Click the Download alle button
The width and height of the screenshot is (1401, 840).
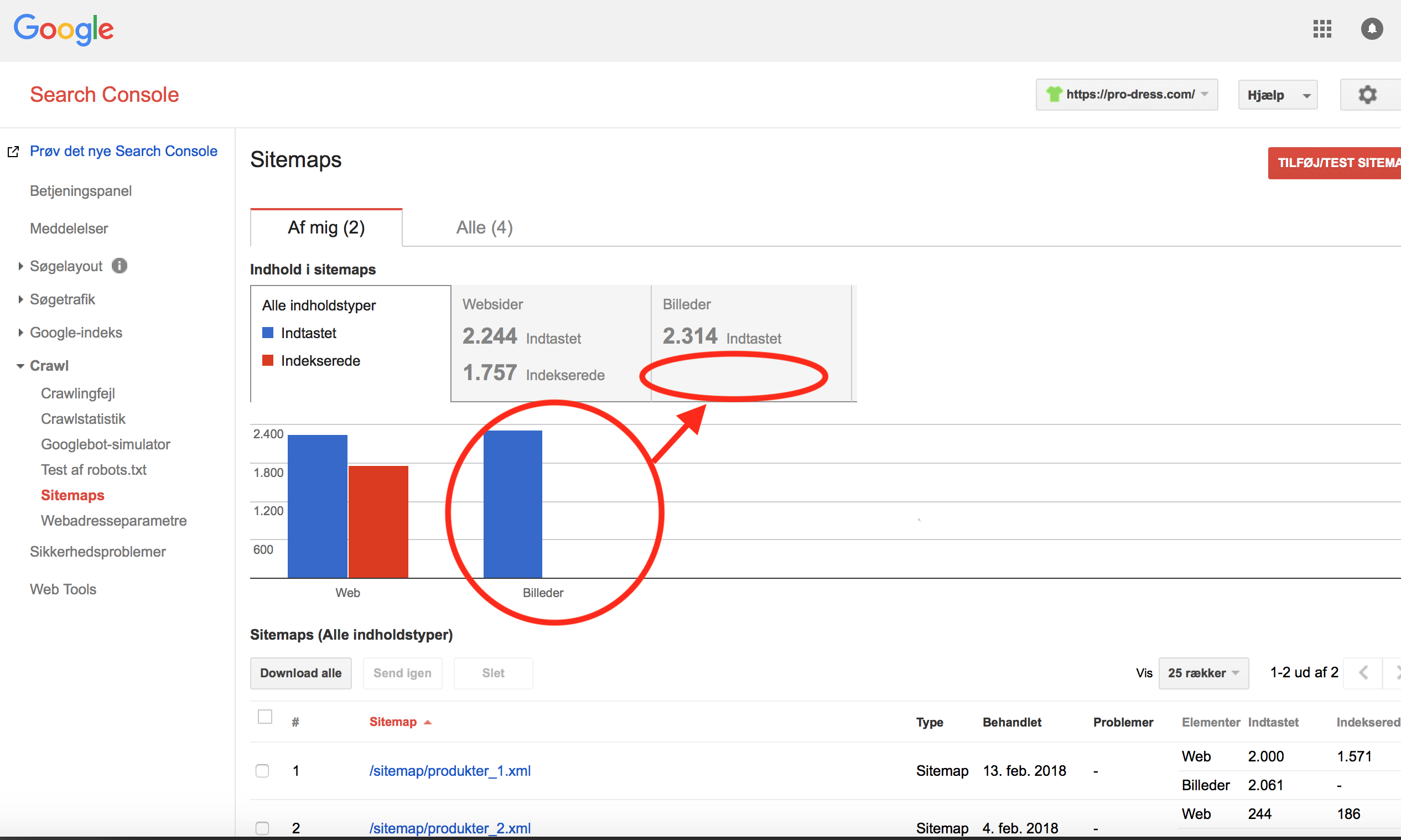[x=300, y=673]
